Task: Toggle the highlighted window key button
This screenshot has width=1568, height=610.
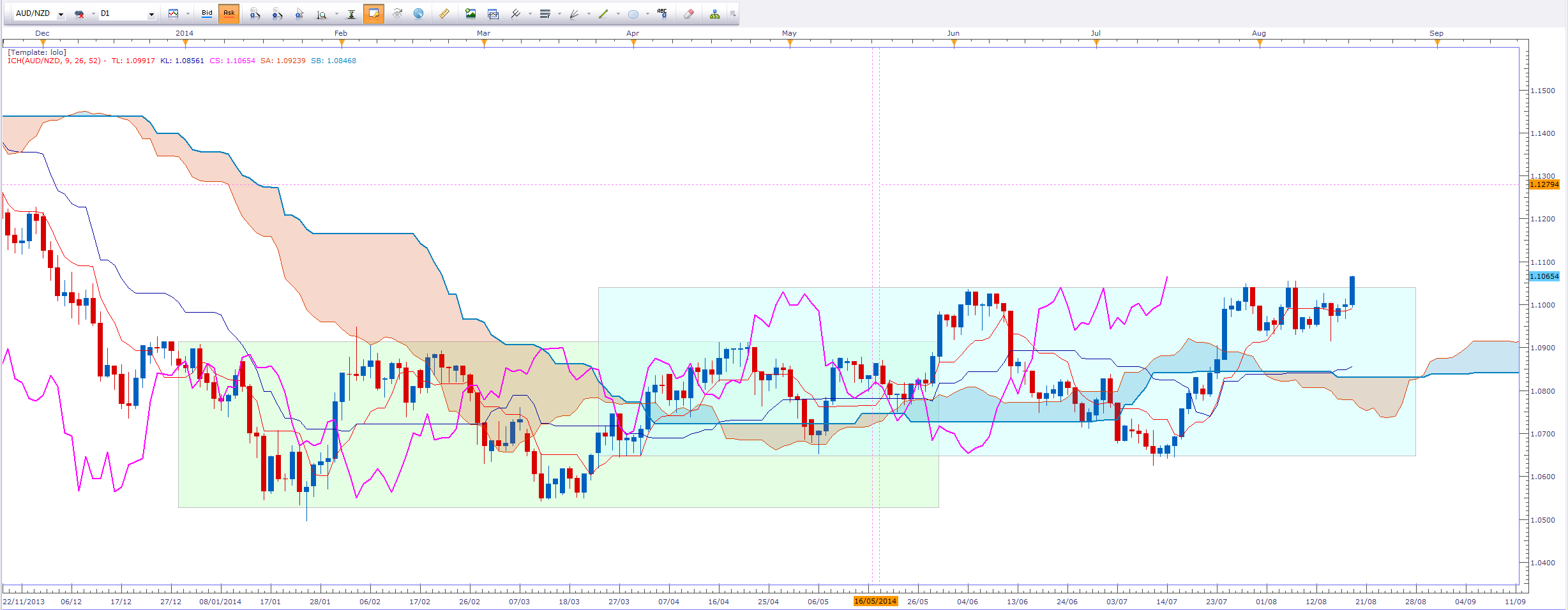Action: [373, 13]
